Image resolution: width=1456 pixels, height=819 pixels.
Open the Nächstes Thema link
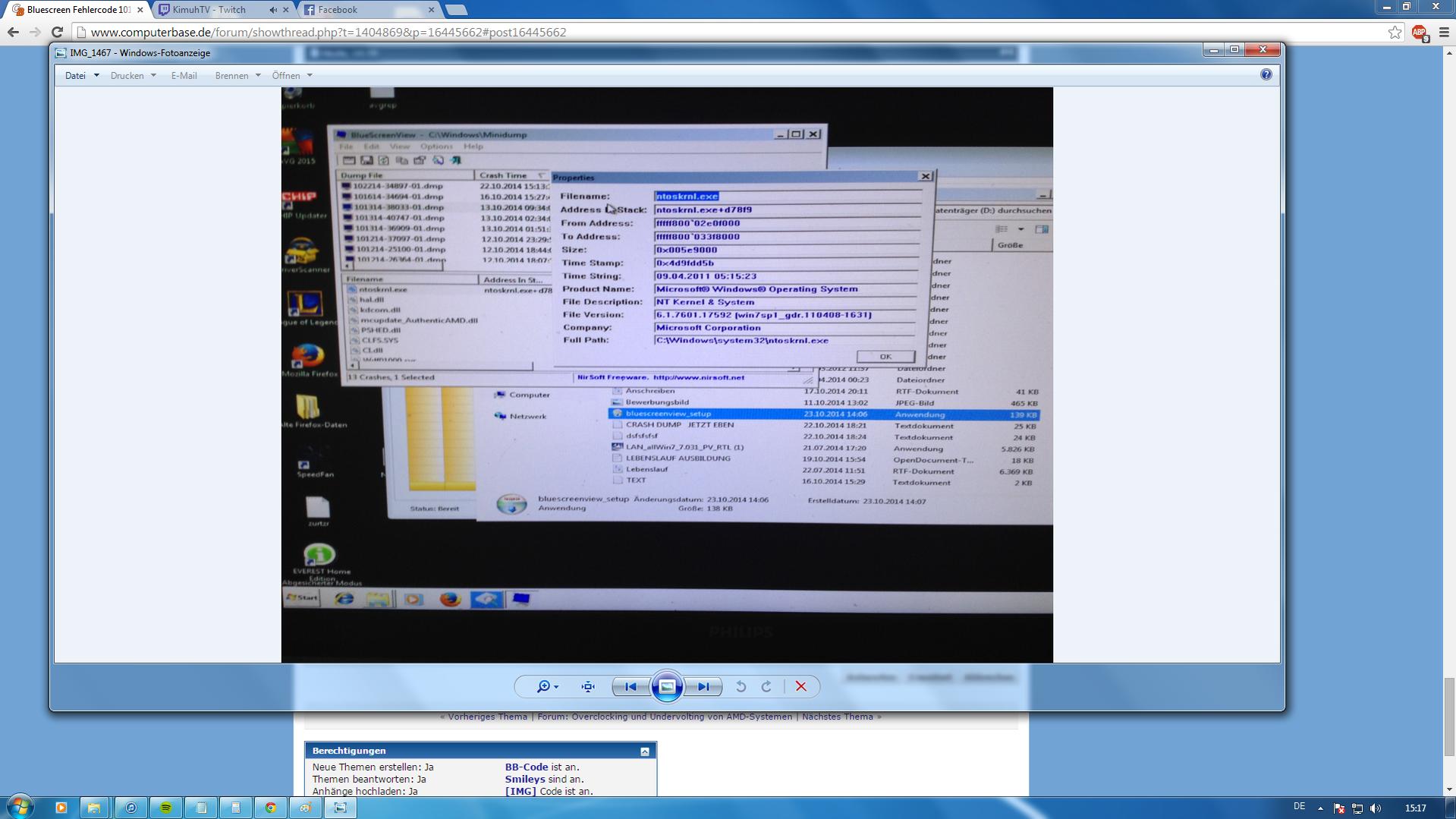[x=837, y=717]
